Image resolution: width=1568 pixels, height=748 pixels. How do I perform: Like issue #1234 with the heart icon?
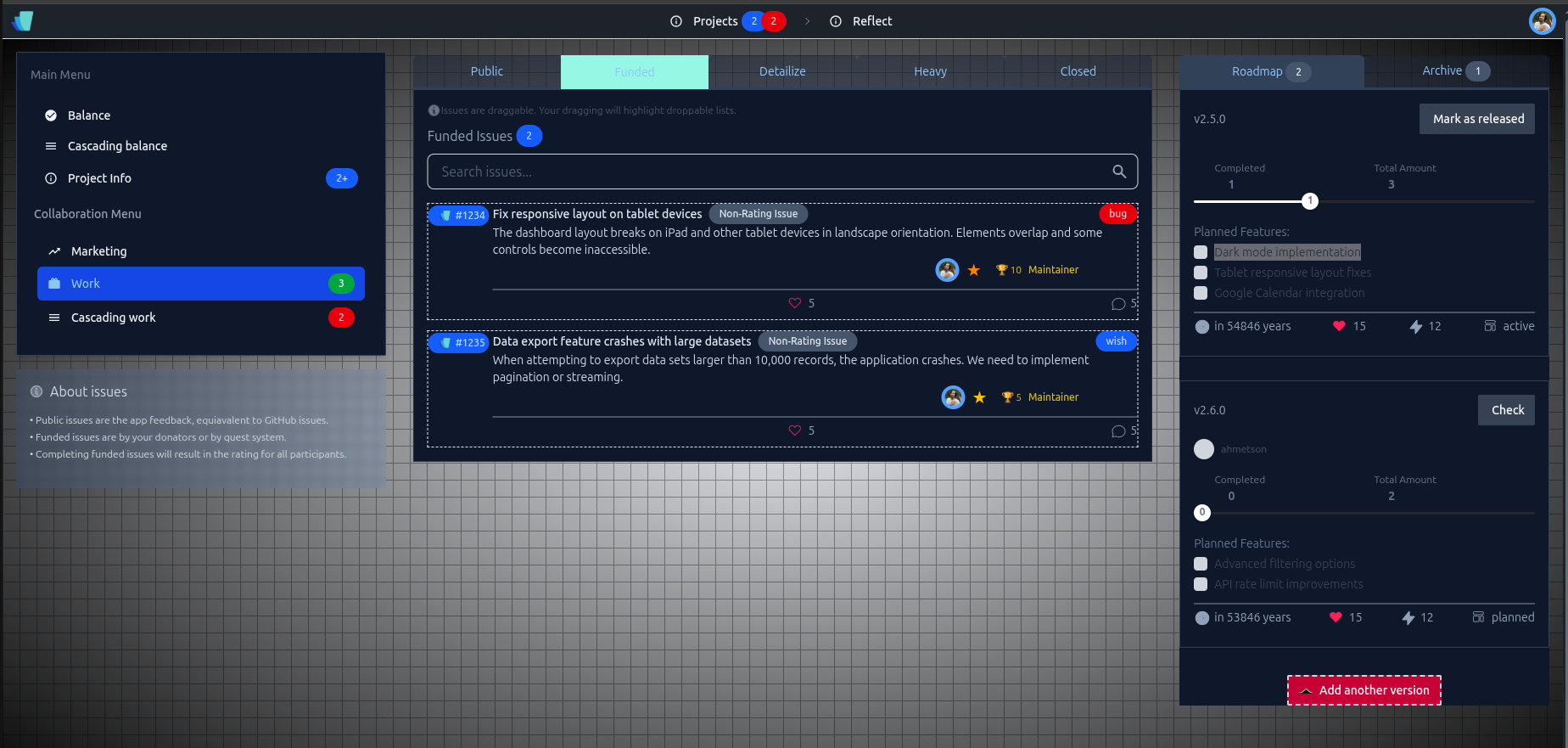(x=795, y=303)
